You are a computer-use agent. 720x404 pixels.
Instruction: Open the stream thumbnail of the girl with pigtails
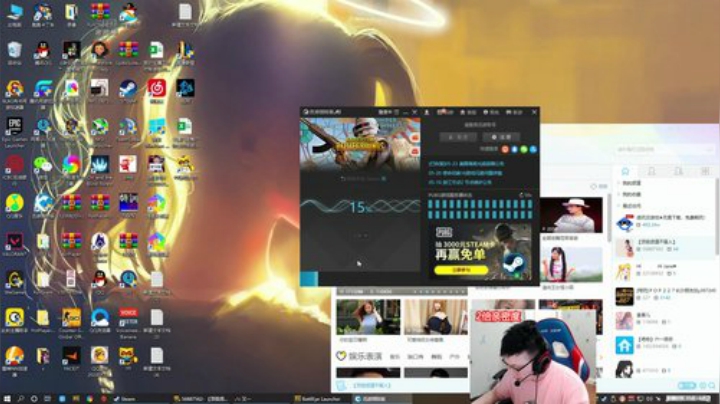click(x=571, y=264)
